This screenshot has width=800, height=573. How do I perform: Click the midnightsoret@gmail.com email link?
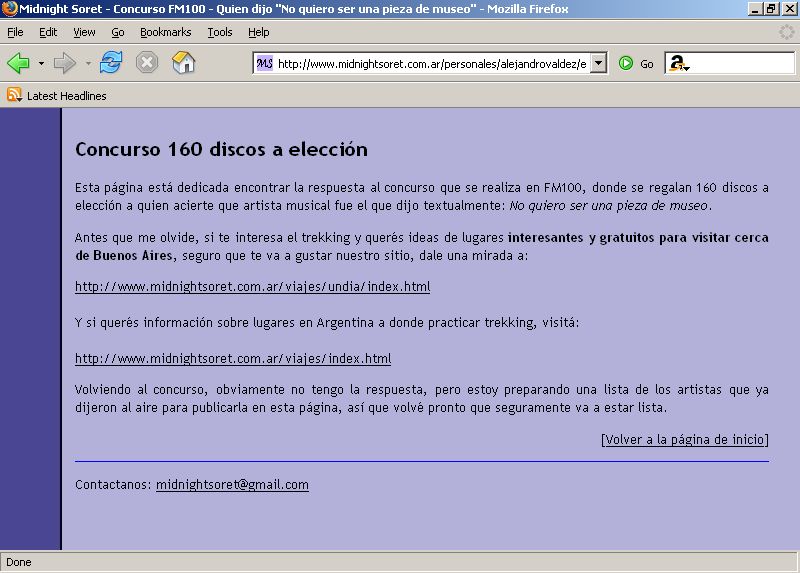pos(232,484)
